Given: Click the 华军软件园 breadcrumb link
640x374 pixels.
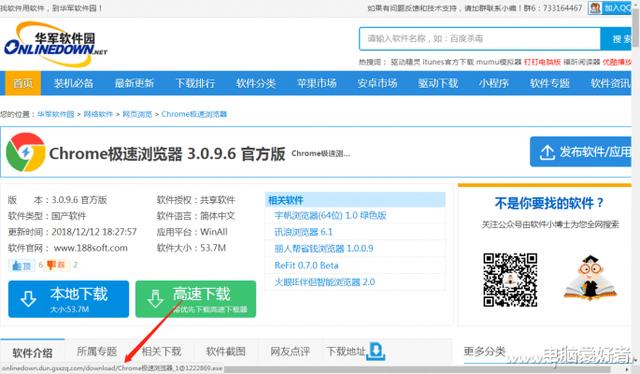Looking at the screenshot, I should [x=56, y=114].
